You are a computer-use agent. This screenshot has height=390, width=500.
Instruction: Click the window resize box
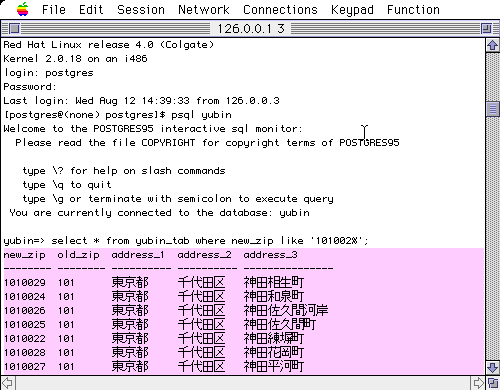[493, 383]
